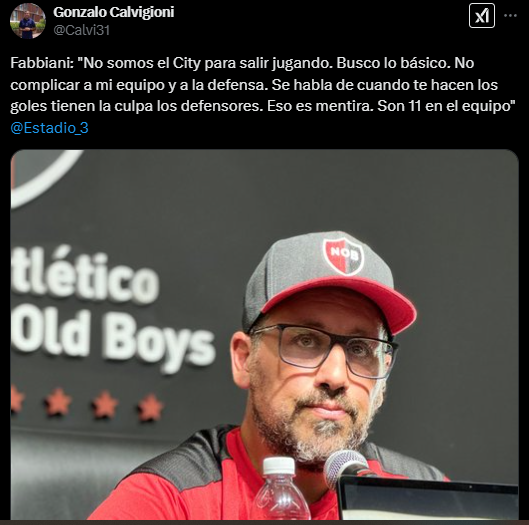Click the circular logo at photo corner
The image size is (529, 525).
tap(46, 177)
